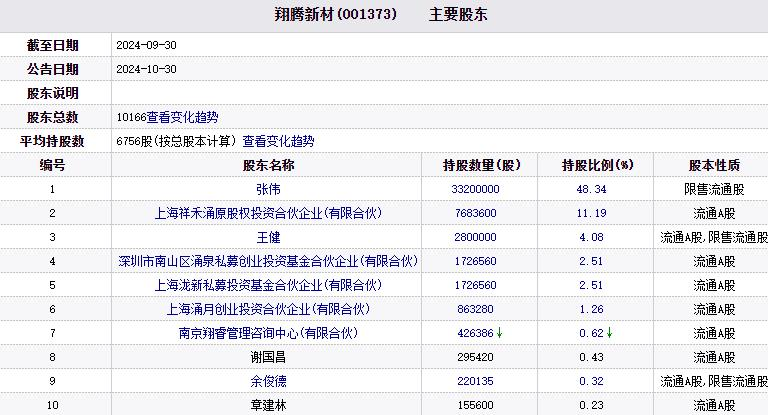Click the title 翔腾新材(001373) 主要股东
This screenshot has width=768, height=415.
383,15
